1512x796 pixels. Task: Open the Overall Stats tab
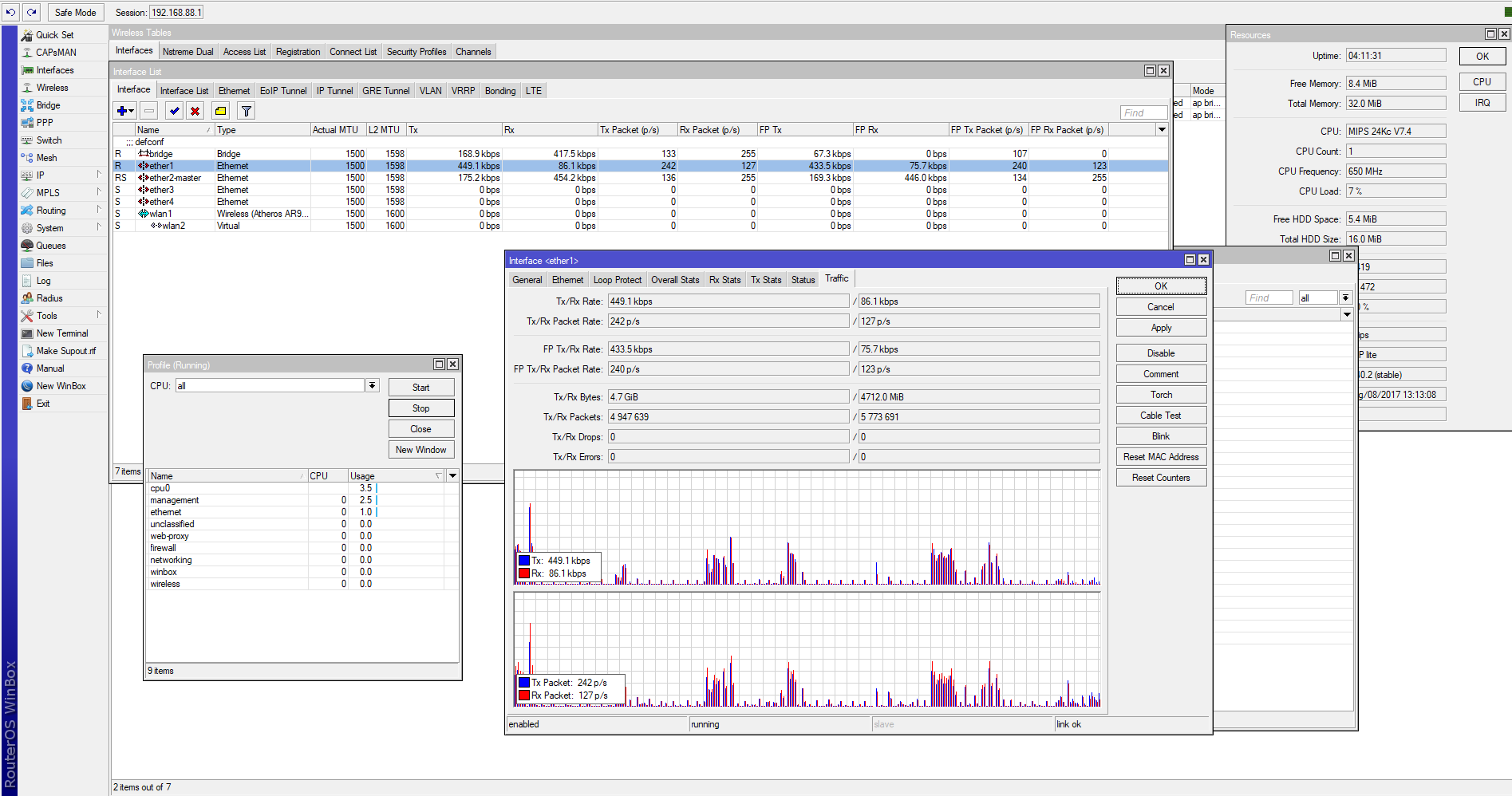pos(675,280)
